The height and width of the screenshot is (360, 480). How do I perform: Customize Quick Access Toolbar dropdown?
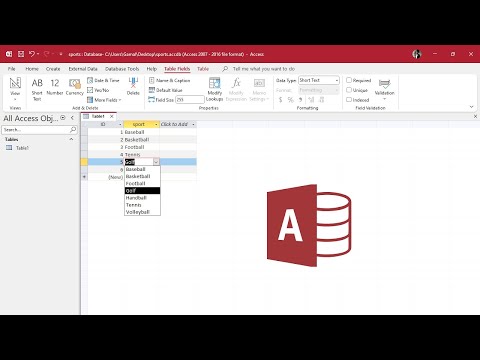(x=61, y=54)
